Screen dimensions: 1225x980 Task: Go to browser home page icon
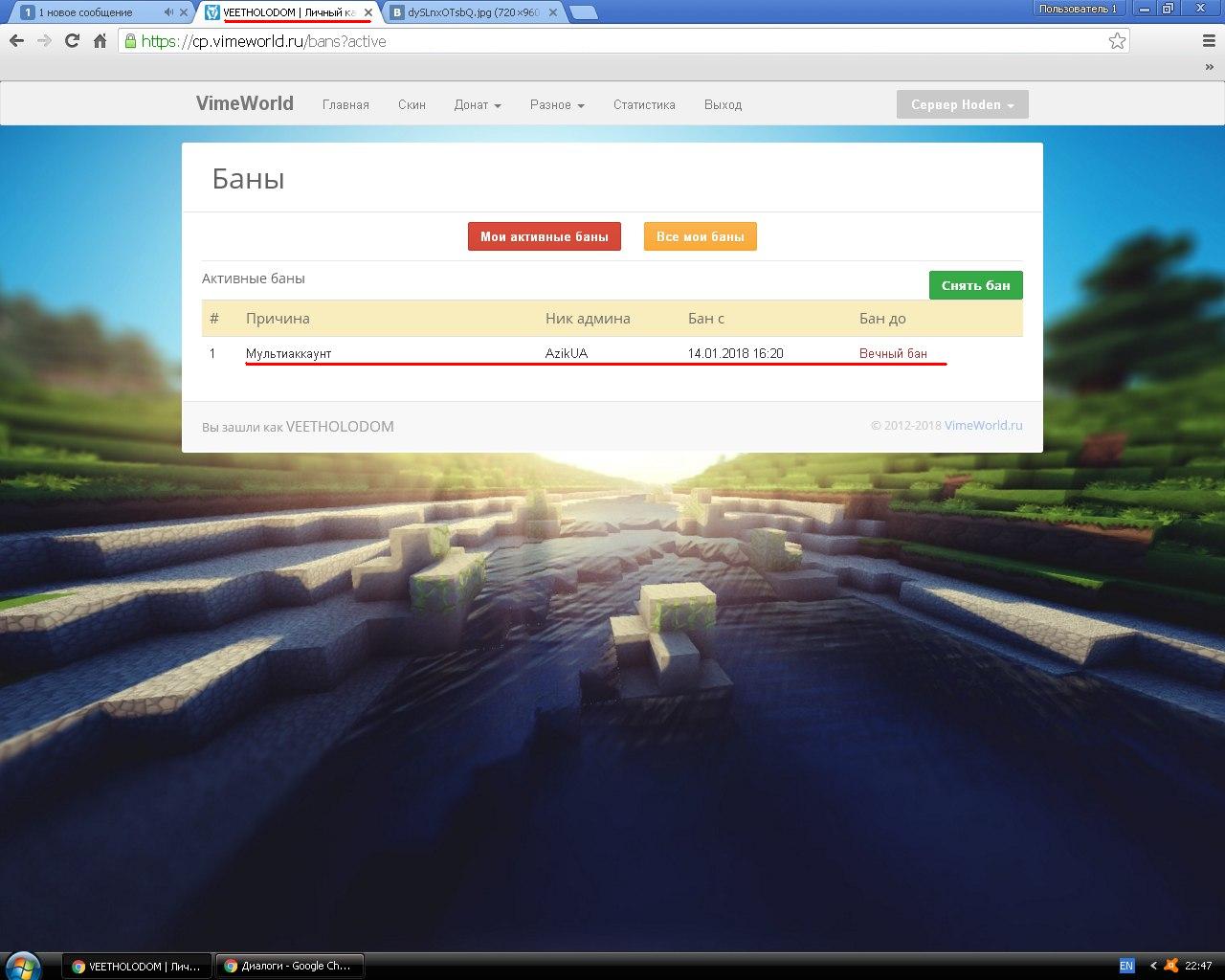[x=100, y=41]
